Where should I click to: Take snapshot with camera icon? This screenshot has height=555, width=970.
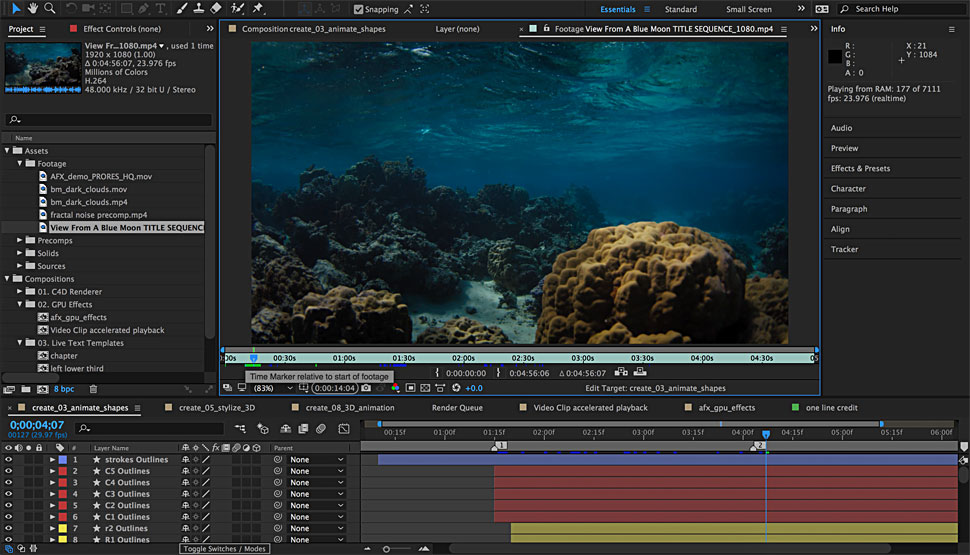click(366, 388)
